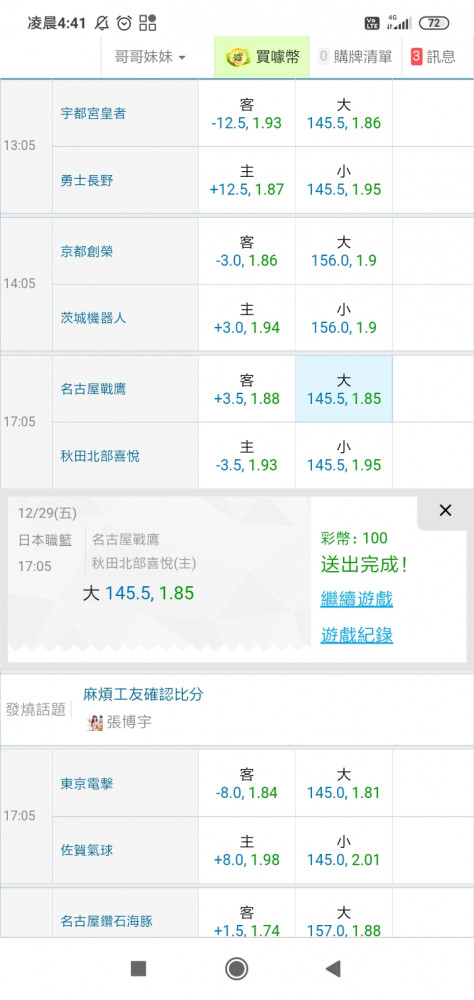Deselect highlighted 大 145.5, 1.85 bet cell
Screen dimensions: 474x1000
344,389
